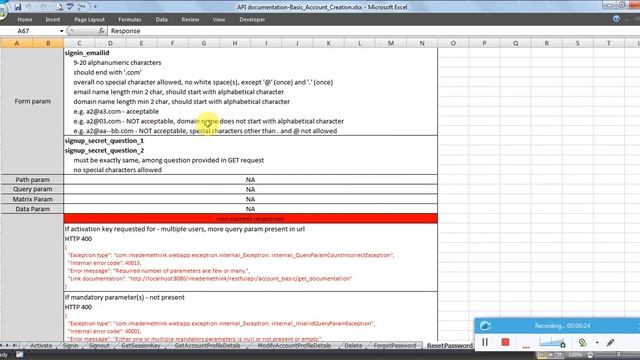This screenshot has height=360, width=640.
Task: Open the GetAccountProfileDetails sheet tab
Action: pyautogui.click(x=207, y=346)
